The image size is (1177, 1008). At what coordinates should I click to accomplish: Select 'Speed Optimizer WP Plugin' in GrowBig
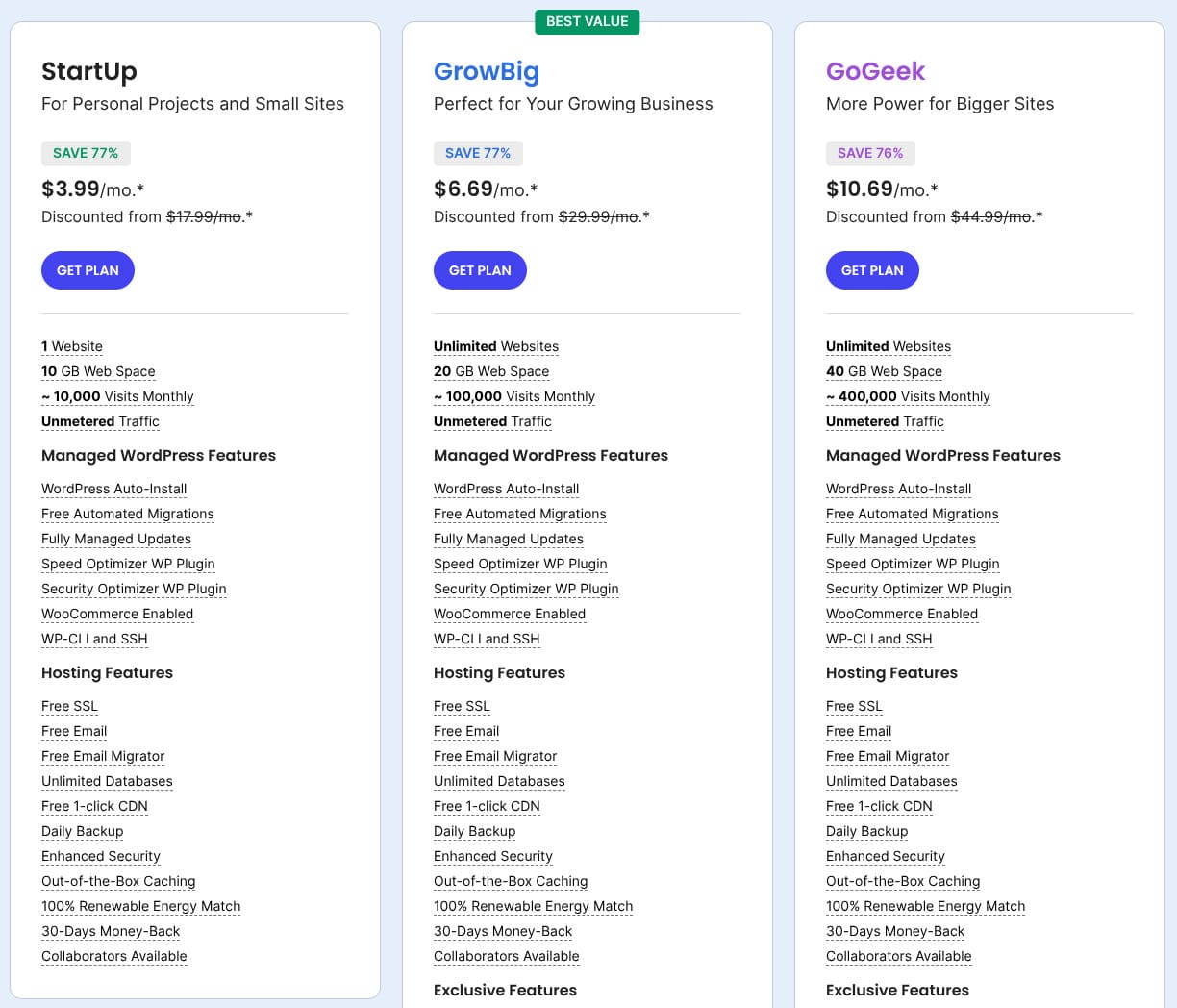(x=520, y=564)
